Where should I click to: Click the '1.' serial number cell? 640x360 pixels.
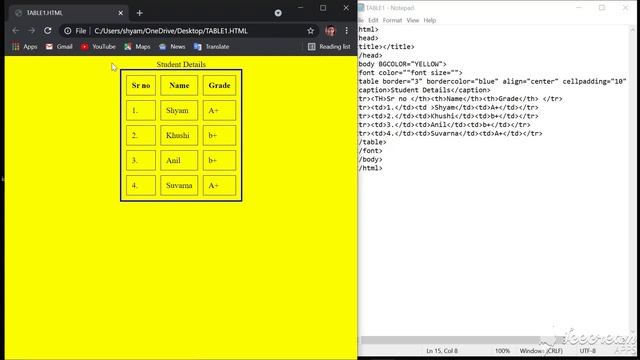pyautogui.click(x=141, y=111)
